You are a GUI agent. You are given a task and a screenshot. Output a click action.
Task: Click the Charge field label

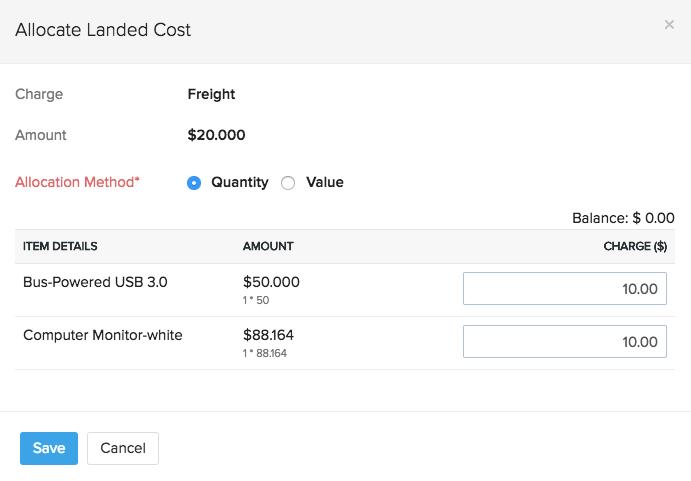click(x=39, y=94)
